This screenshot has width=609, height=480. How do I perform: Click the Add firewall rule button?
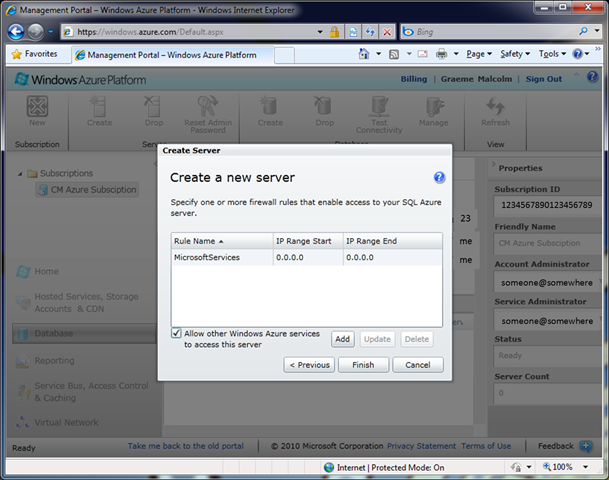coord(342,339)
